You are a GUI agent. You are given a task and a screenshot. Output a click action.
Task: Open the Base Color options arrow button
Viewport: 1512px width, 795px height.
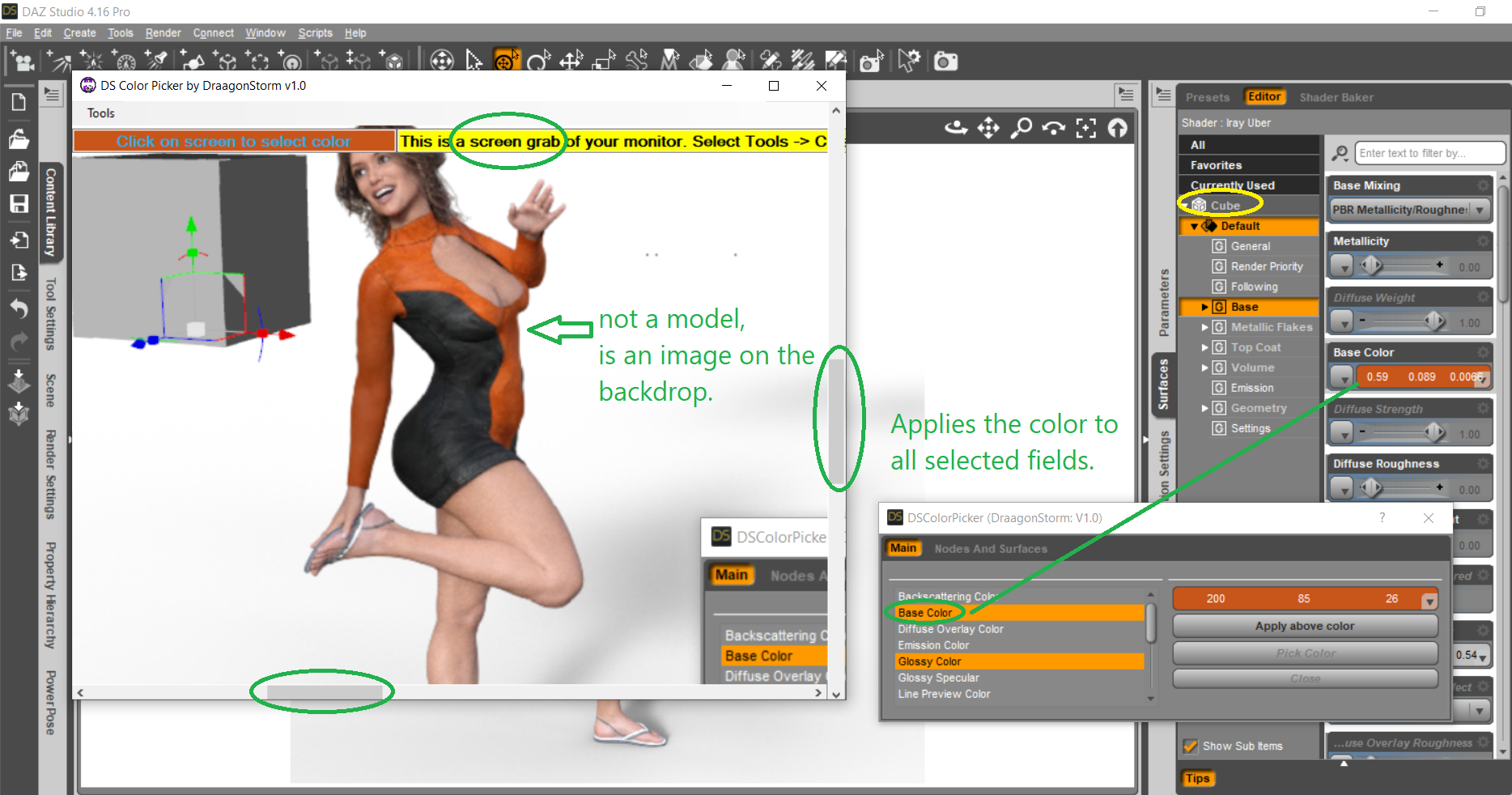coord(1341,376)
